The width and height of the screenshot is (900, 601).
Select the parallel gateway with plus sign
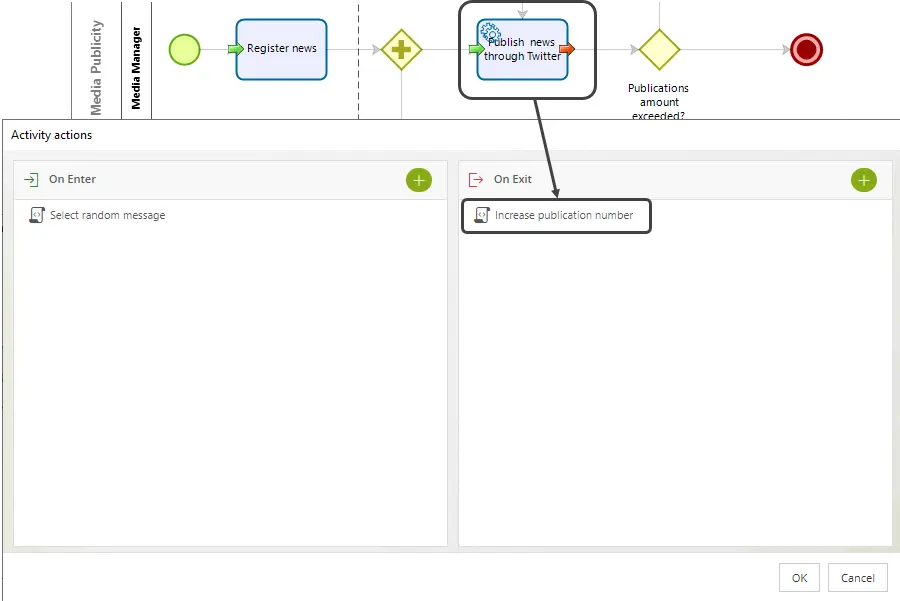coord(401,50)
